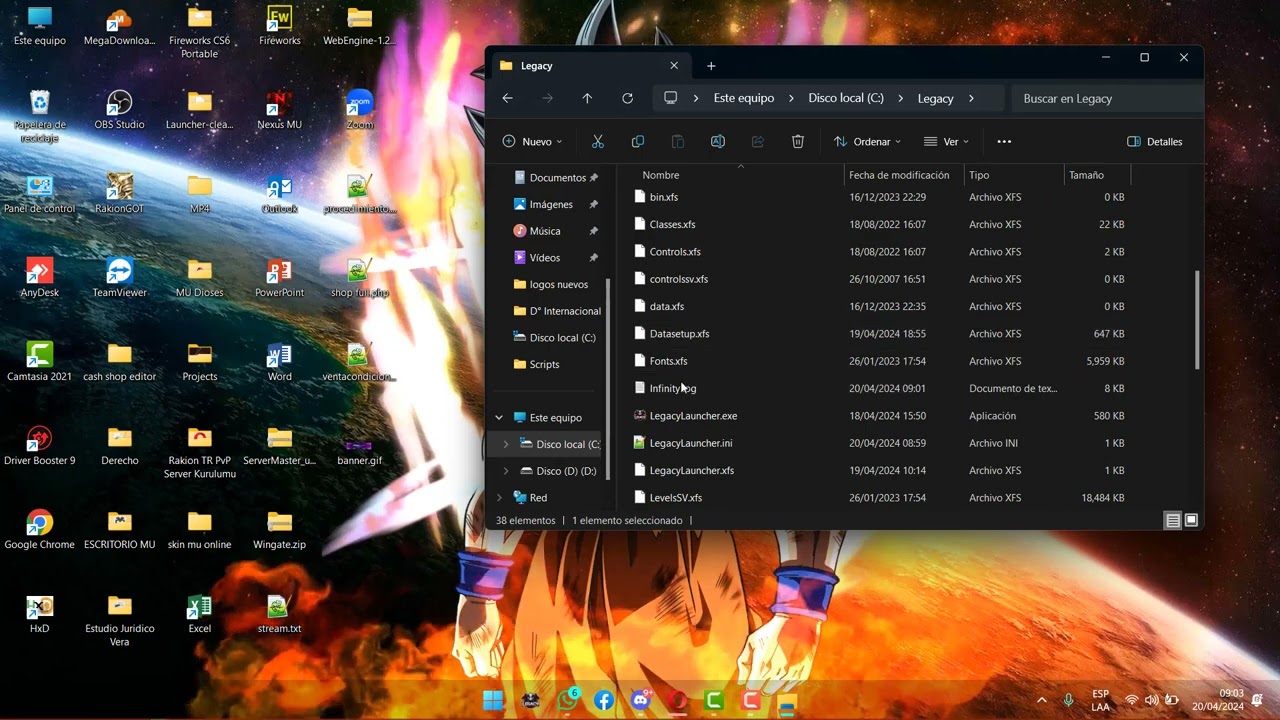The image size is (1280, 720).
Task: Open See more options ellipsis menu
Action: pyautogui.click(x=1004, y=142)
